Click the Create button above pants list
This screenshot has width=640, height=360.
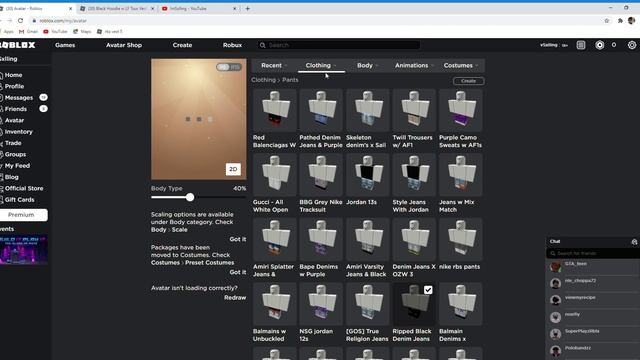(469, 81)
